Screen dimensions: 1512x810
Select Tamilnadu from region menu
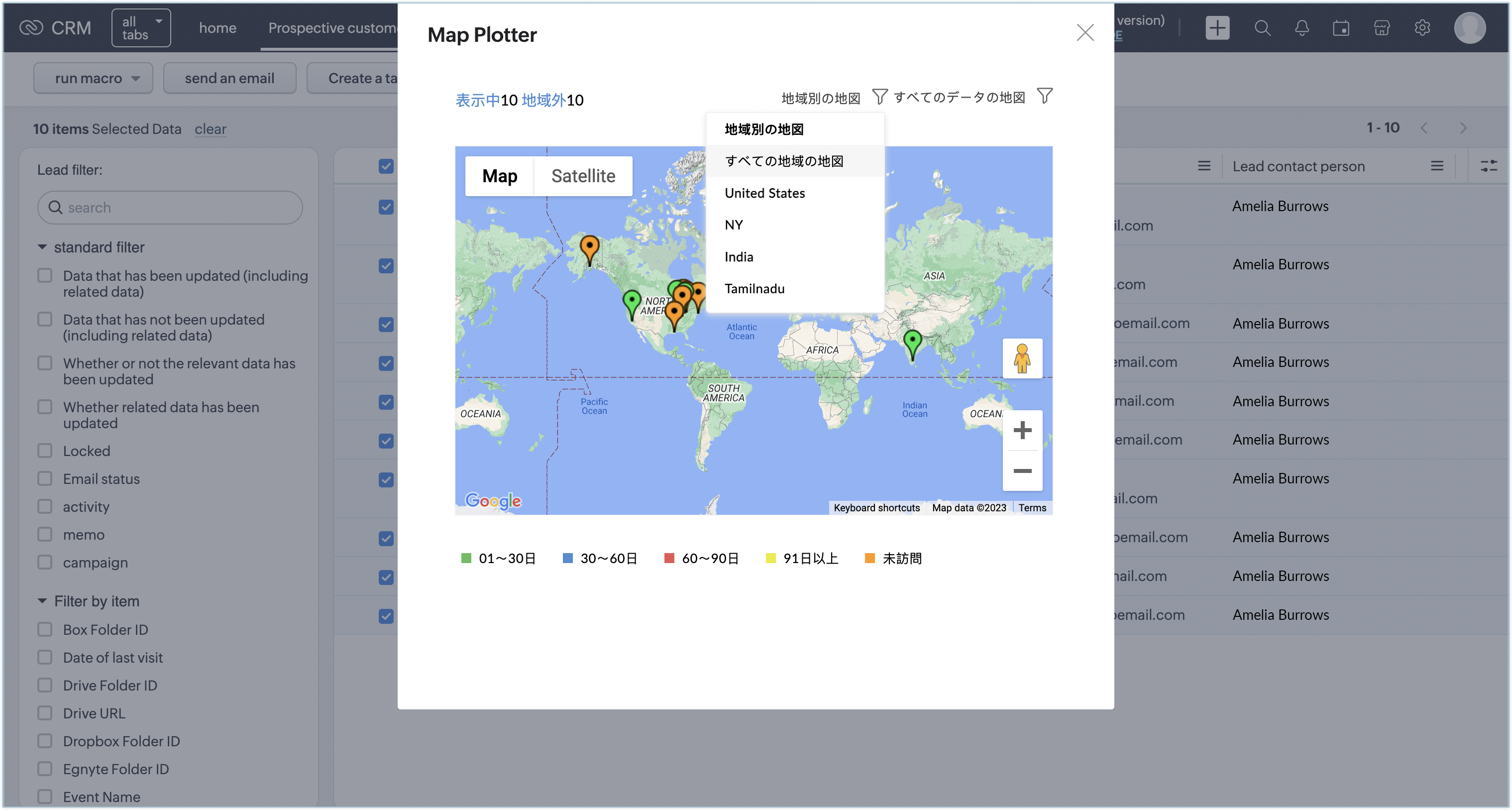795,288
